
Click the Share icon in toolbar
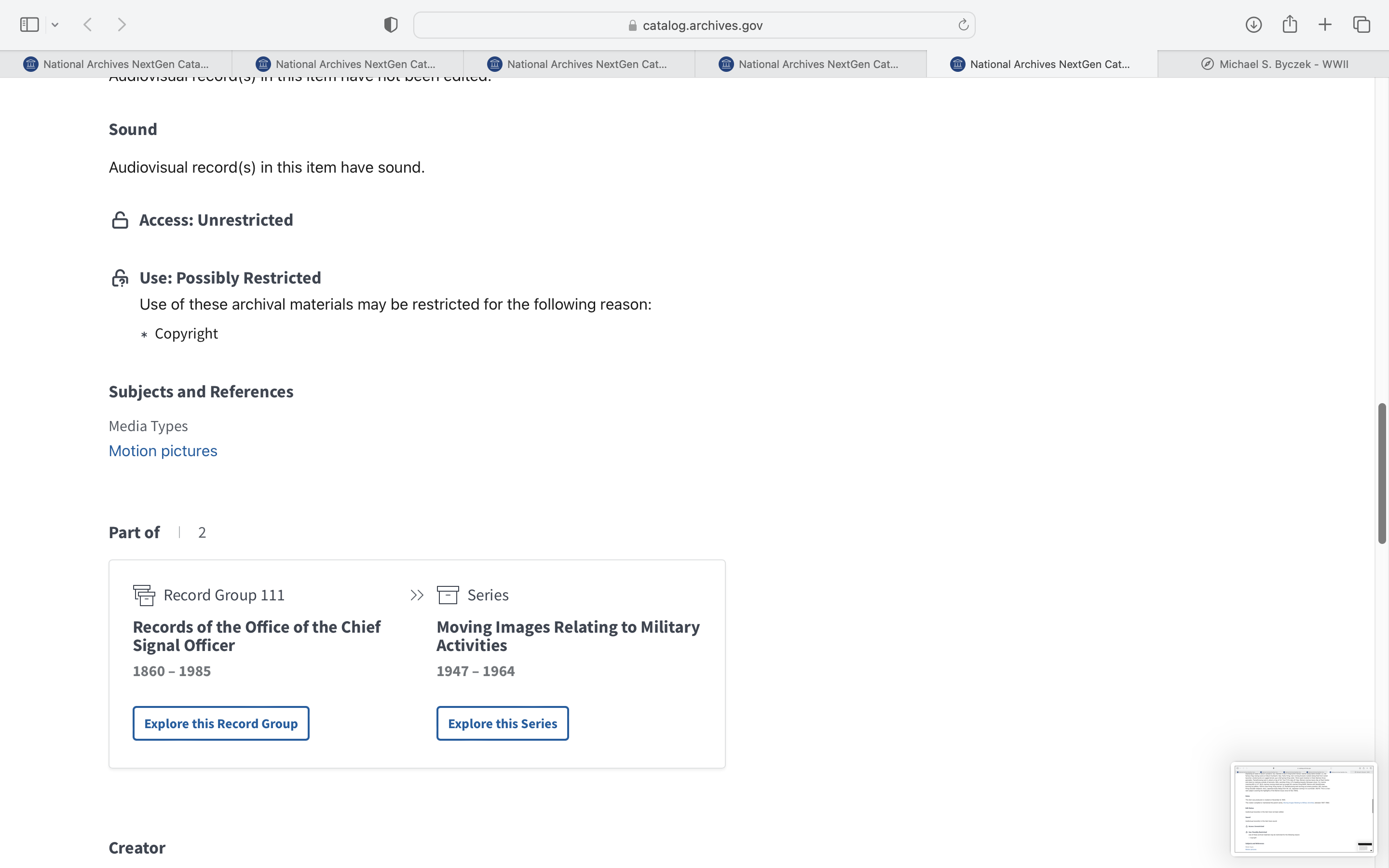[x=1290, y=24]
